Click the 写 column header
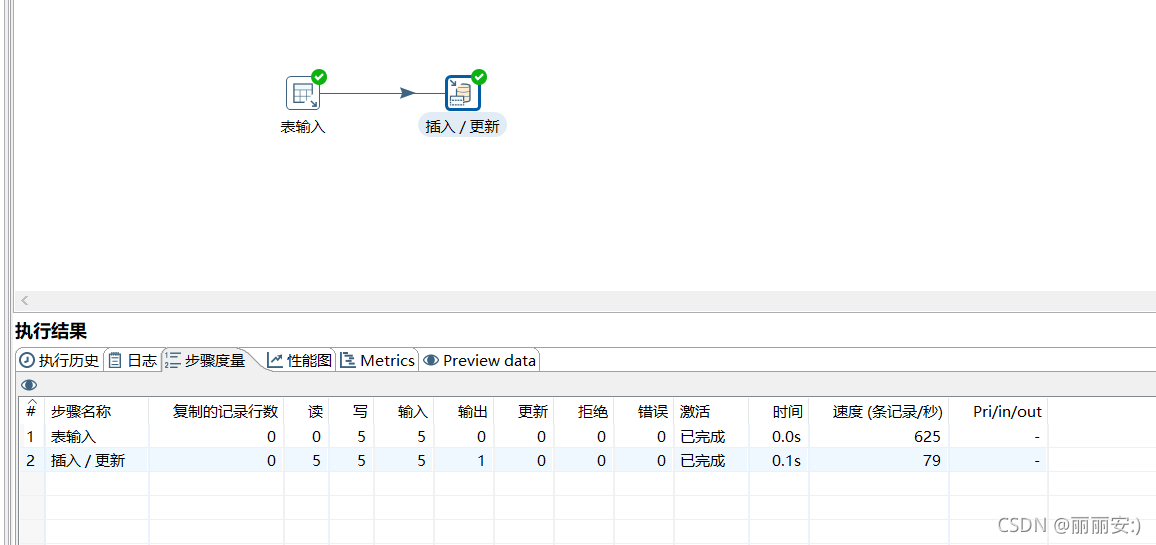Viewport: 1156px width, 545px height. [351, 412]
